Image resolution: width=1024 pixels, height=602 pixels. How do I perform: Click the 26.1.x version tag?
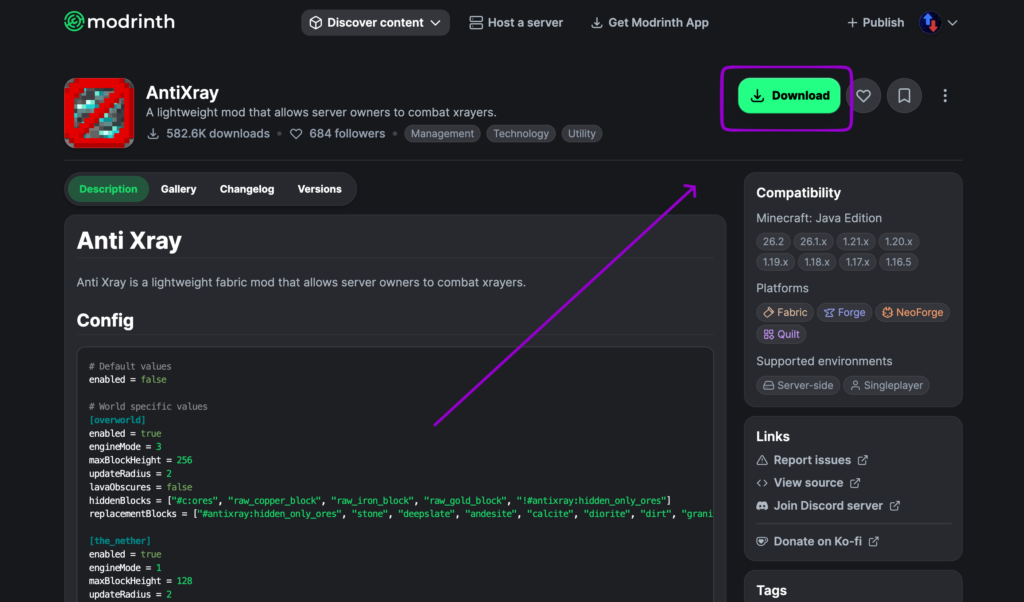pos(813,242)
